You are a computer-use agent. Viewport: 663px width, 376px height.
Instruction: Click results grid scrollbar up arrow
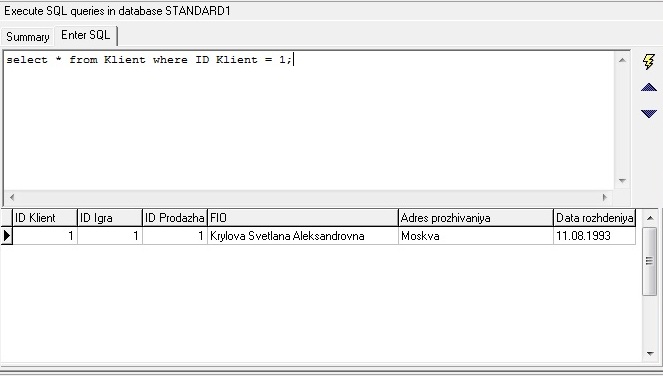coord(650,218)
